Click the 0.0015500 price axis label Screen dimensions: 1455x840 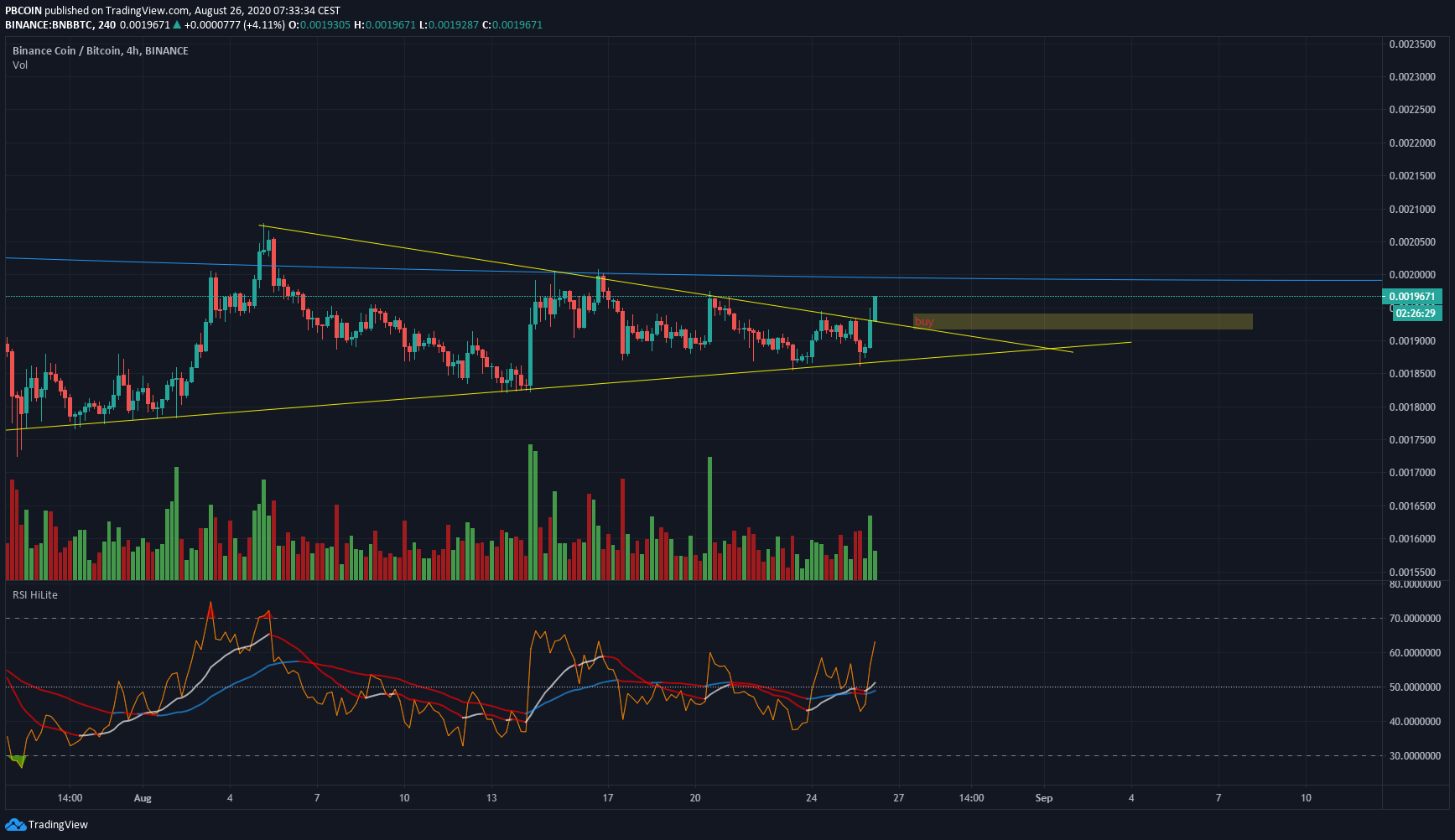pos(1412,572)
